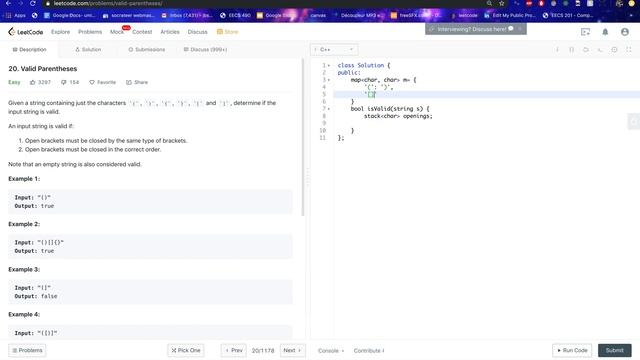Open the leetcode bookmark
Viewport: 640px width, 360px height.
464,16
